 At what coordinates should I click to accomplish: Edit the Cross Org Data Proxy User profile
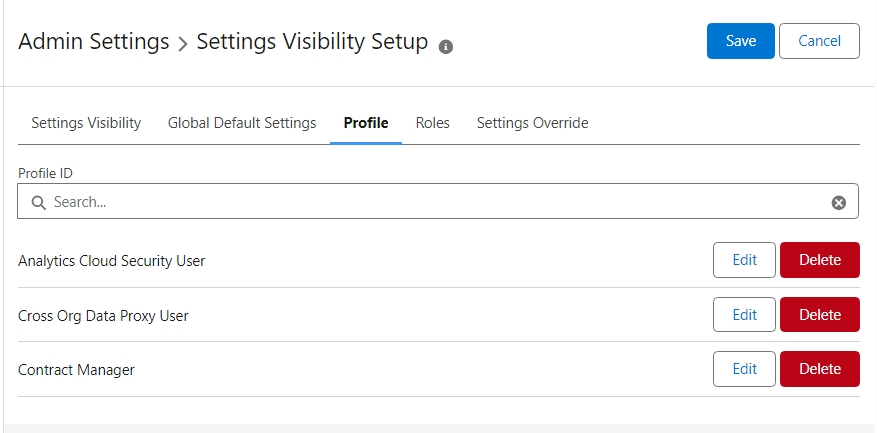point(744,315)
